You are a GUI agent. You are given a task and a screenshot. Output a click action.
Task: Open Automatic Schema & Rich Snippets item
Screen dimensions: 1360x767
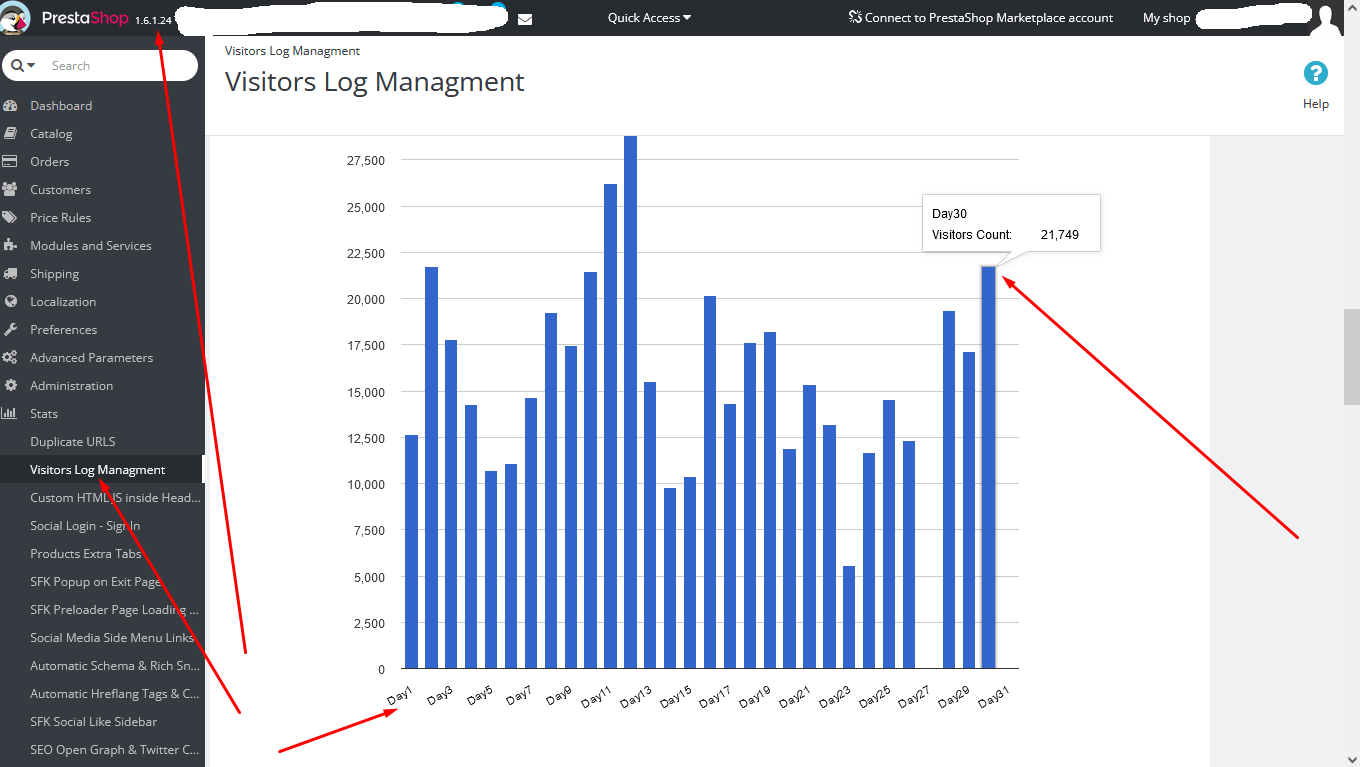click(115, 666)
